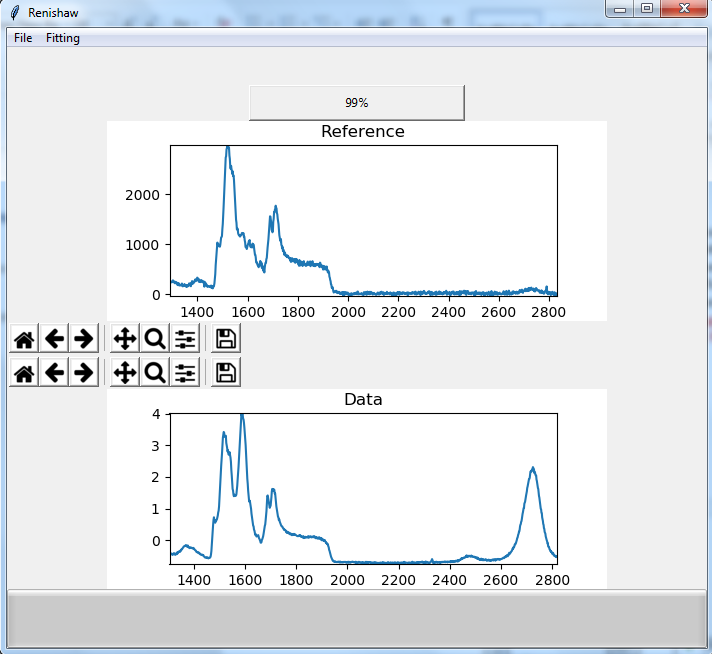Save figure using upper toolbar disk icon

tap(226, 338)
